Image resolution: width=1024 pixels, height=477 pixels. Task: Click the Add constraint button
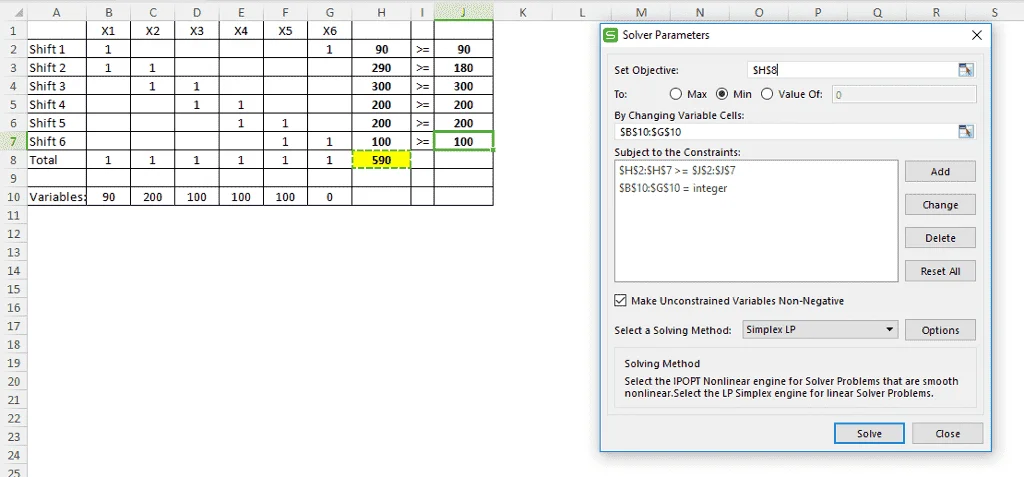940,171
